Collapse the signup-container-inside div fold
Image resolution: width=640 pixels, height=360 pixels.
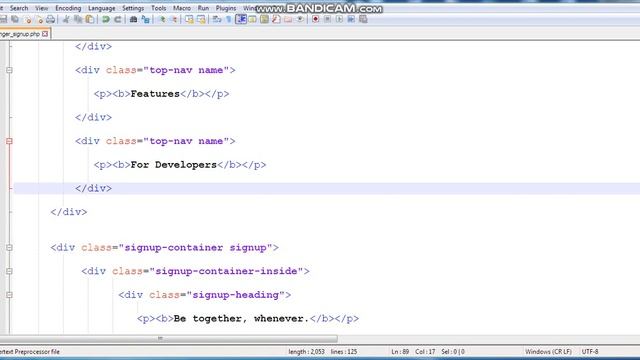click(9, 271)
